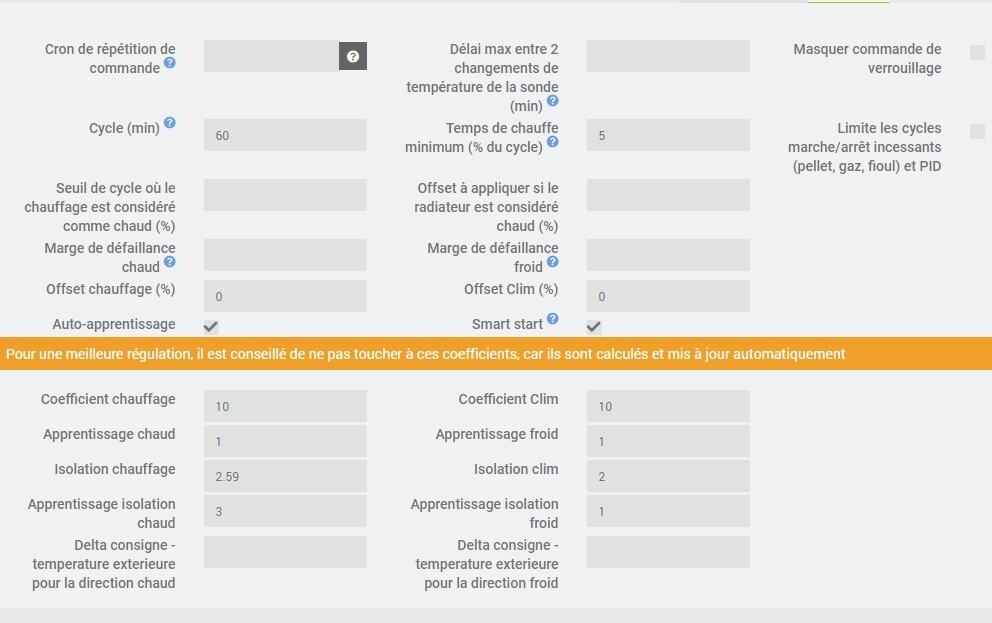This screenshot has height=623, width=992.
Task: Click help icon beside Cron de répétition de commande
Action: [x=170, y=63]
